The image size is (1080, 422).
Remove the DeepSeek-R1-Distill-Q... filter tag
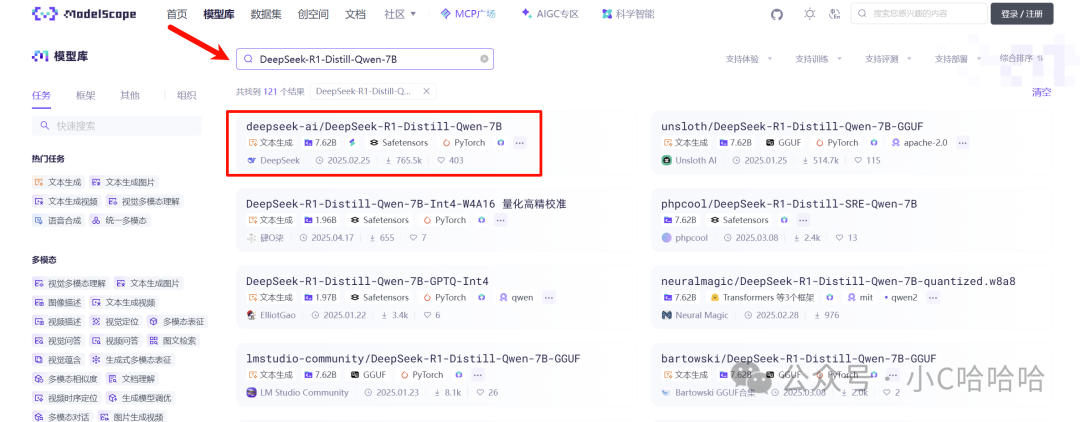click(426, 91)
